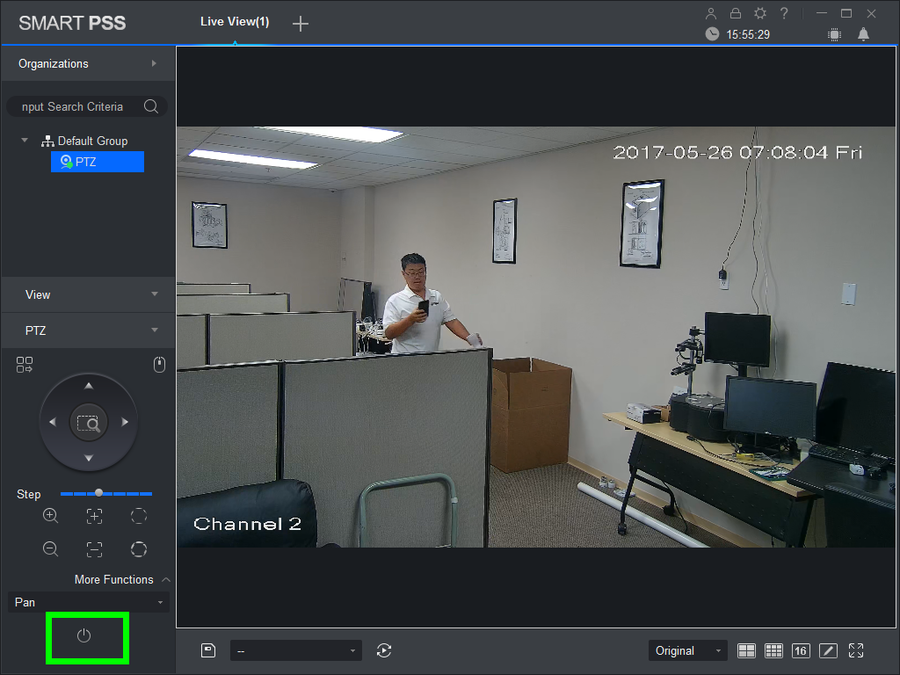Screen dimensions: 900x675
Task: Click iris close circle icon
Action: pyautogui.click(x=139, y=549)
